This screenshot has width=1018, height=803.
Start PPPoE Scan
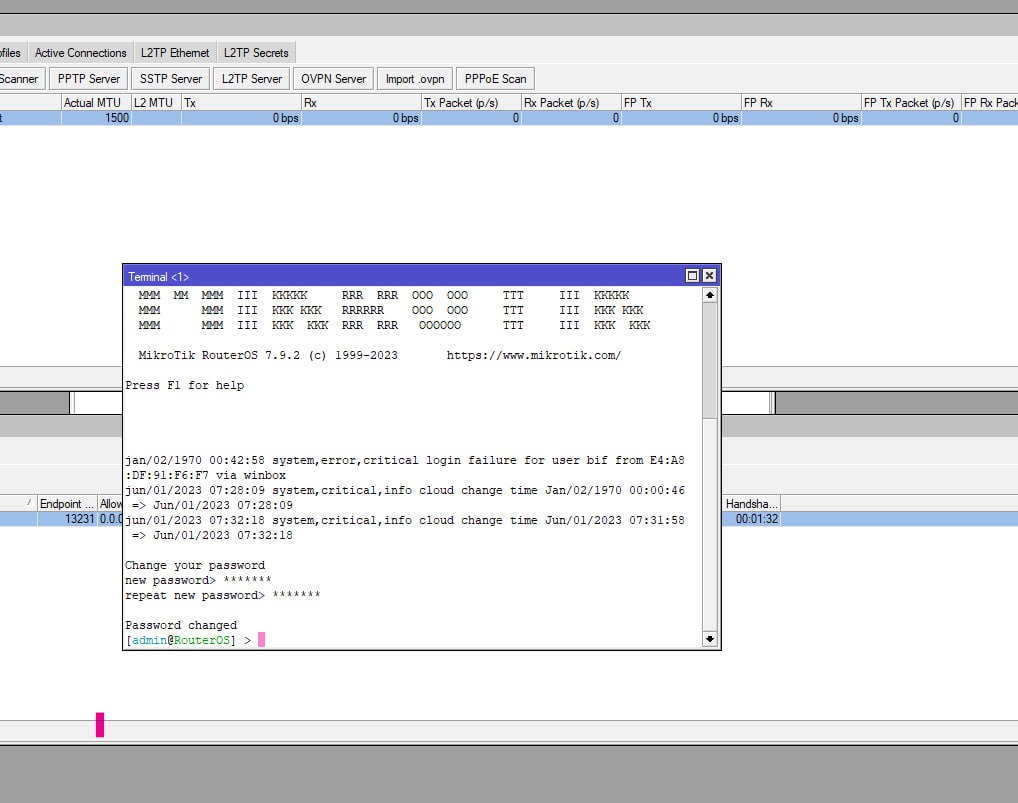coord(495,79)
